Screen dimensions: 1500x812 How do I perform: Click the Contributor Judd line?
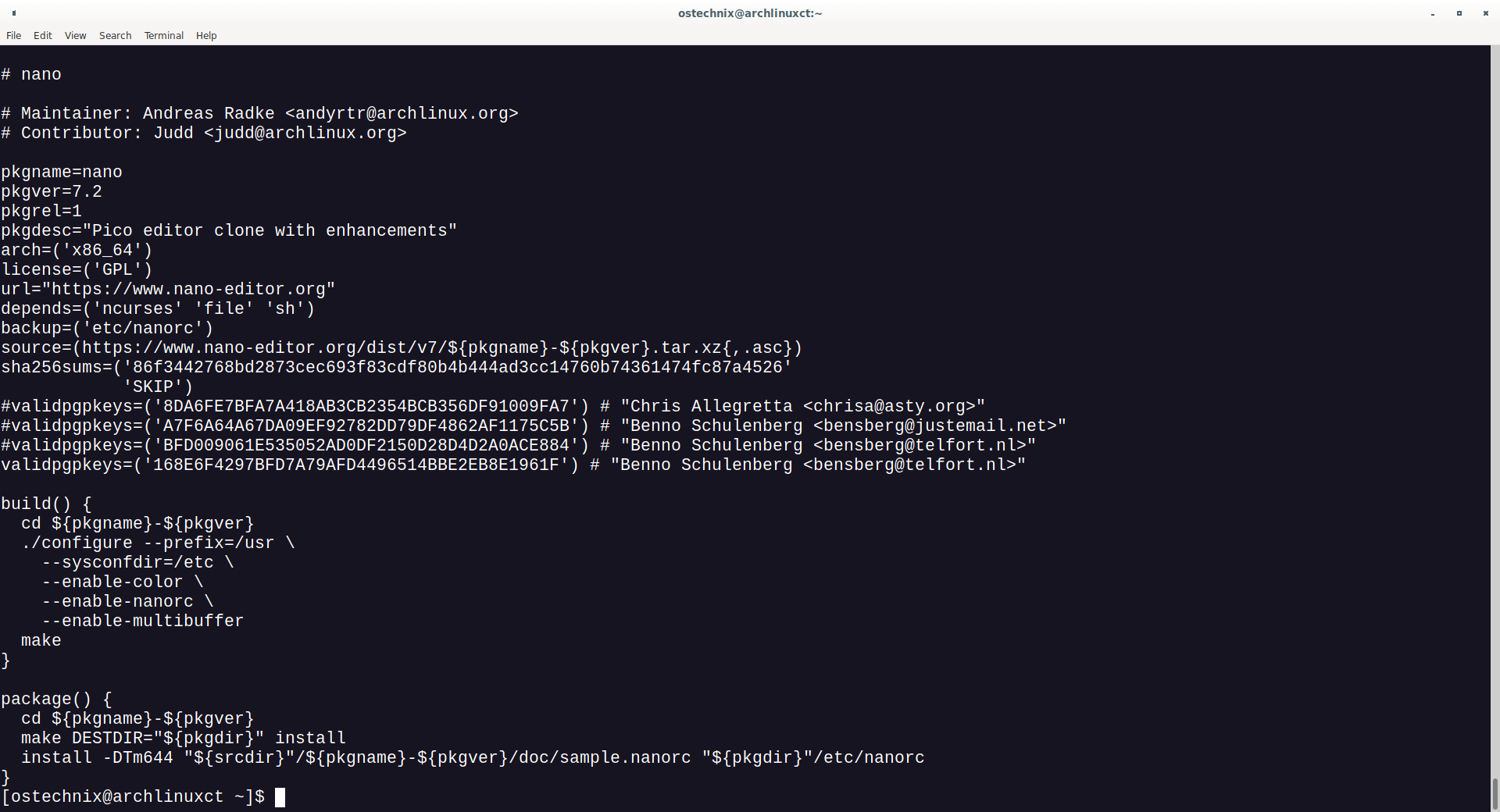(204, 133)
